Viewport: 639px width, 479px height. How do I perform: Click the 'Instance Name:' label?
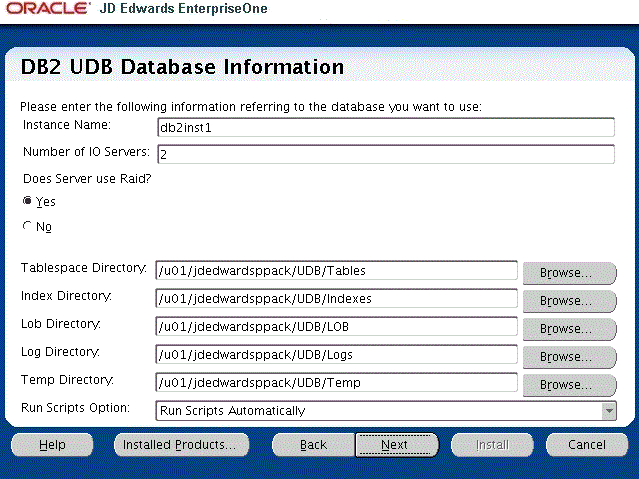click(67, 125)
